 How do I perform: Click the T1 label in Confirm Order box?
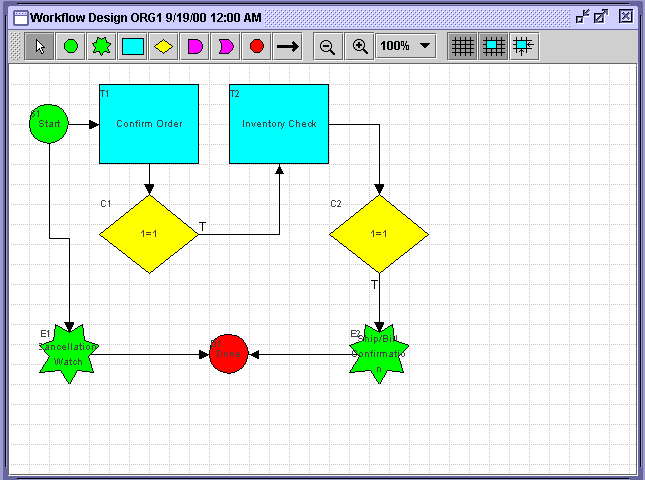[104, 94]
